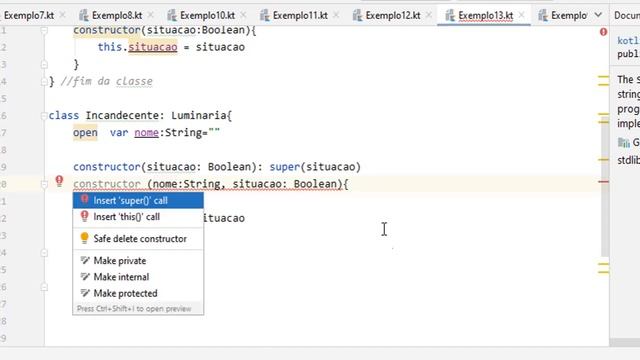Close the Exemplo7.kt tab
The height and width of the screenshot is (360, 640).
pyautogui.click(x=62, y=15)
